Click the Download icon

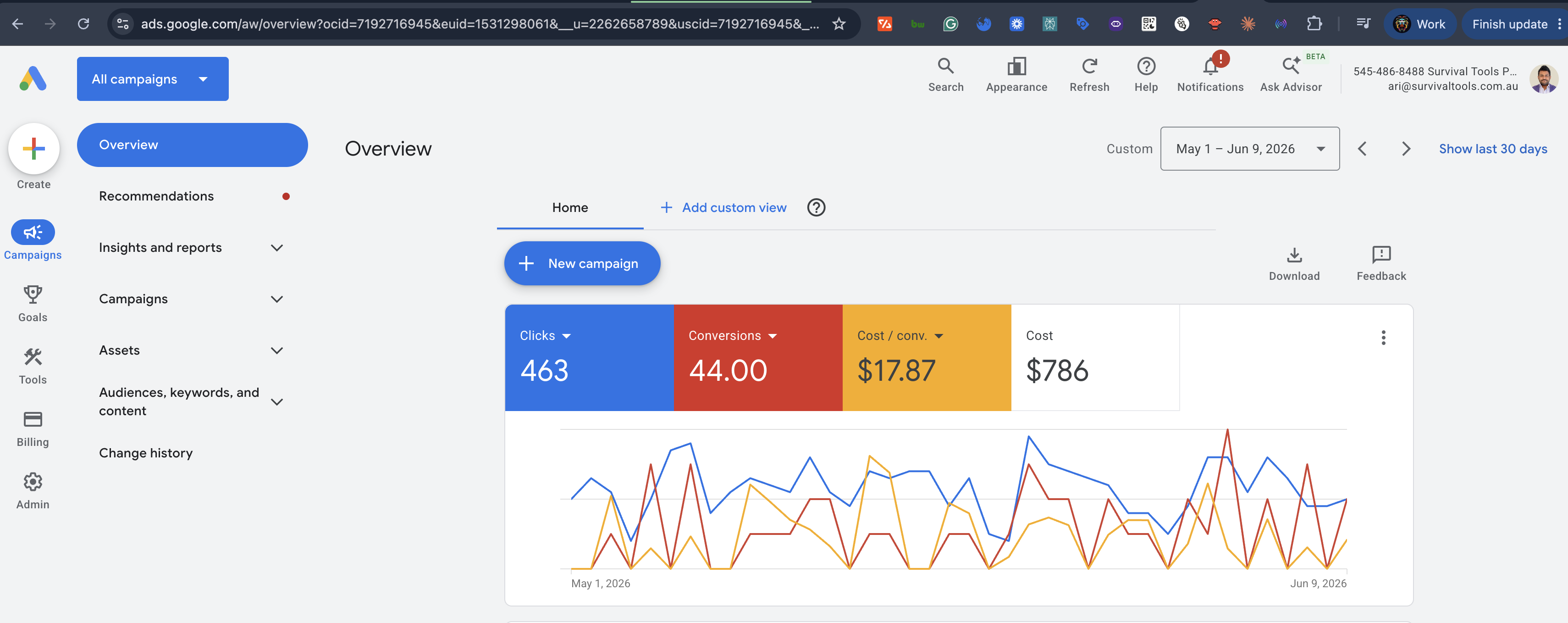(1295, 255)
